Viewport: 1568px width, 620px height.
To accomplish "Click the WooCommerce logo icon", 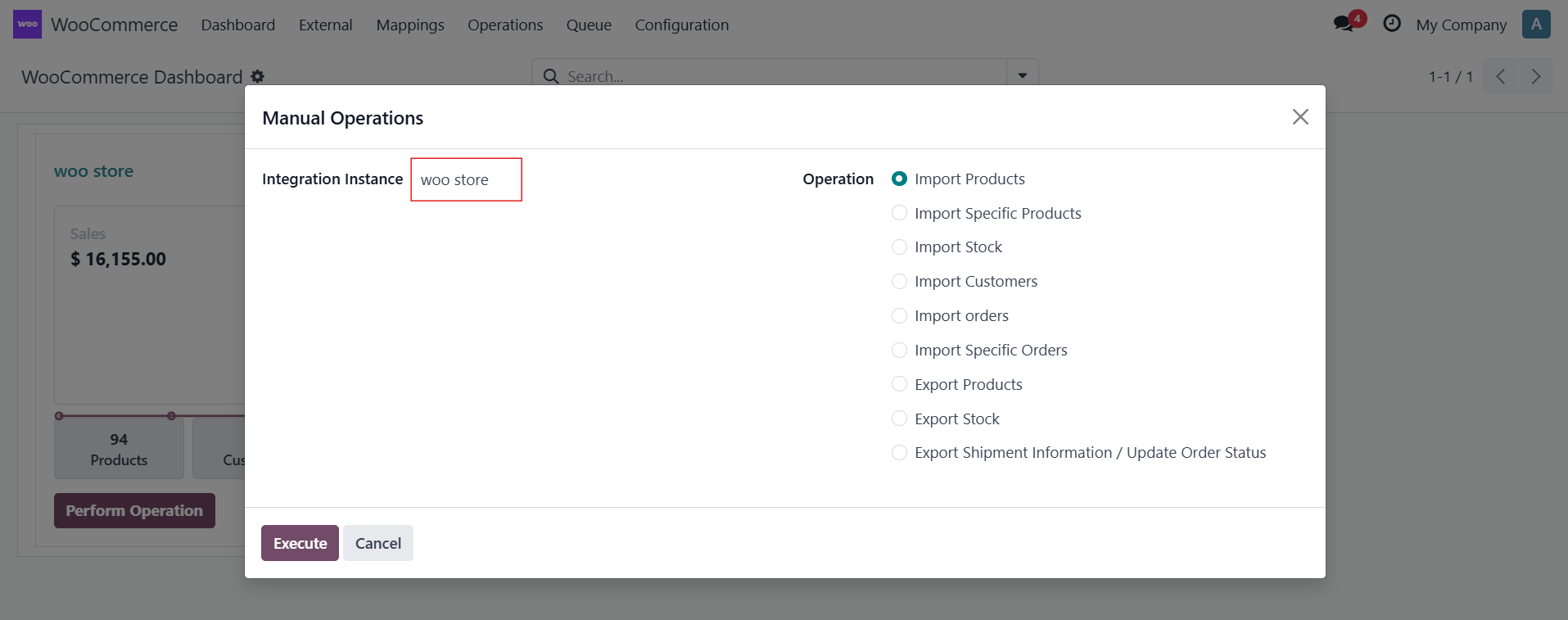I will click(x=27, y=25).
